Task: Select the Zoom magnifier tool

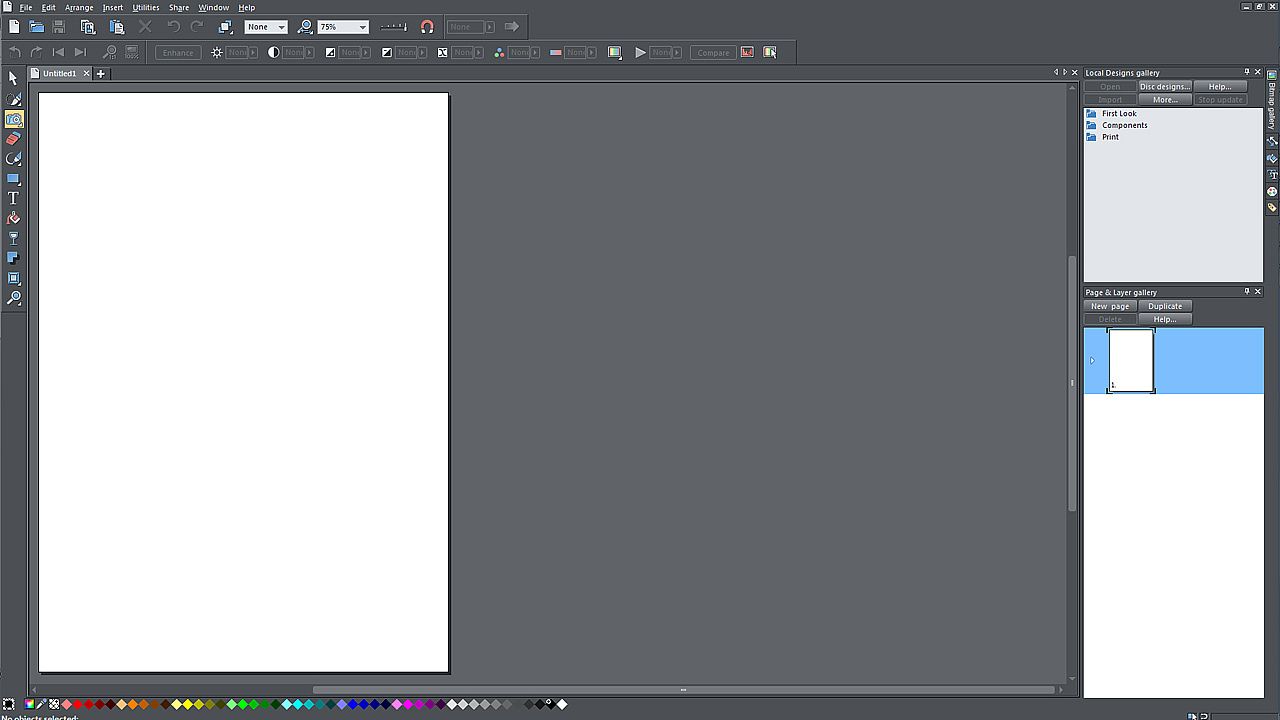Action: (13, 298)
